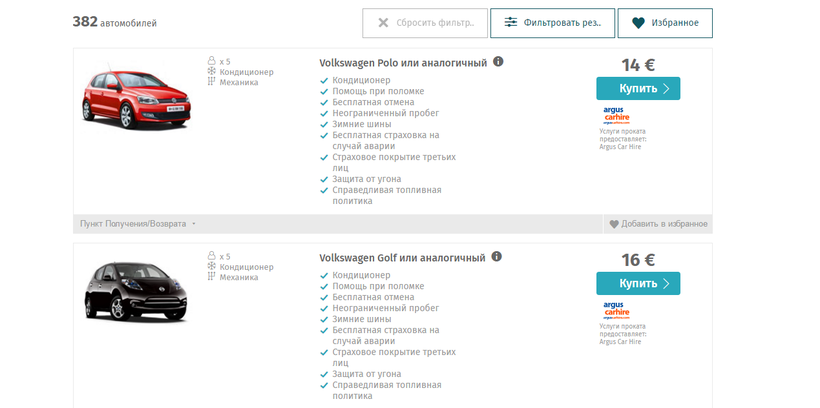Image resolution: width=820 pixels, height=408 pixels.
Task: Open the Фильтровать results filter panel
Action: [552, 23]
